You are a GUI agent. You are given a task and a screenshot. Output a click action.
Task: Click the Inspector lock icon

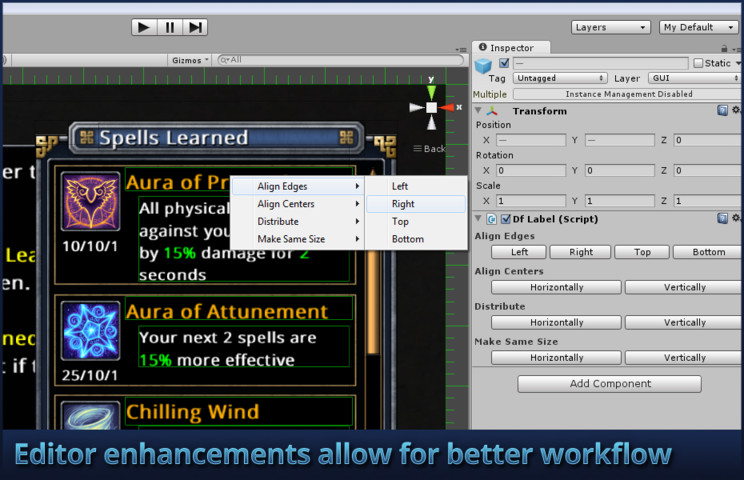724,48
